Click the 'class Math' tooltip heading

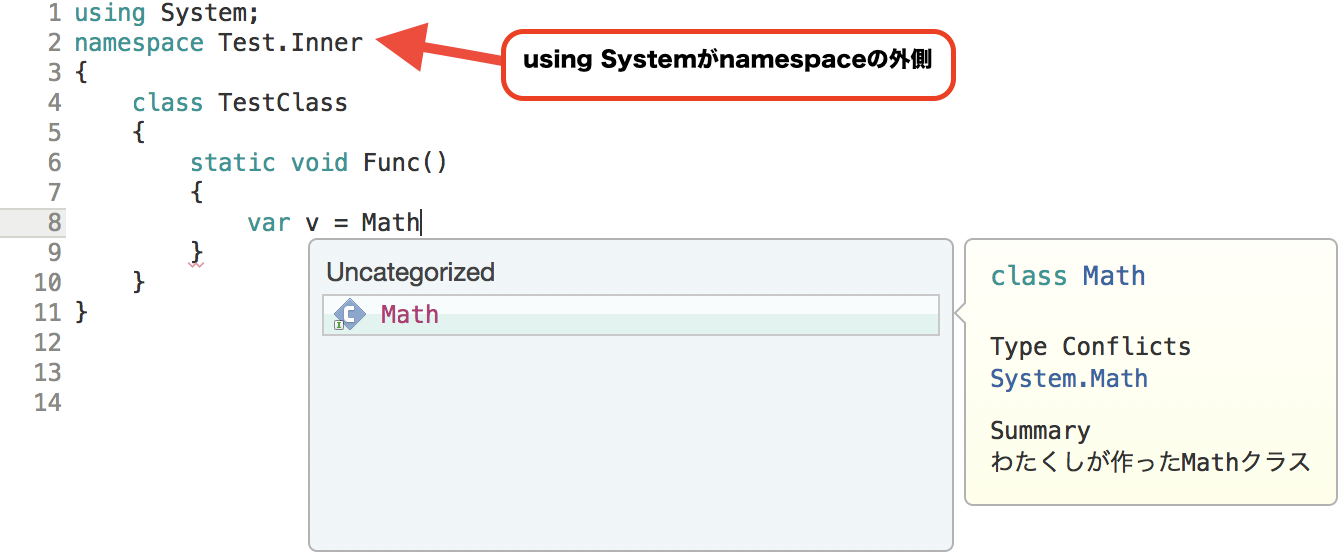[1067, 276]
